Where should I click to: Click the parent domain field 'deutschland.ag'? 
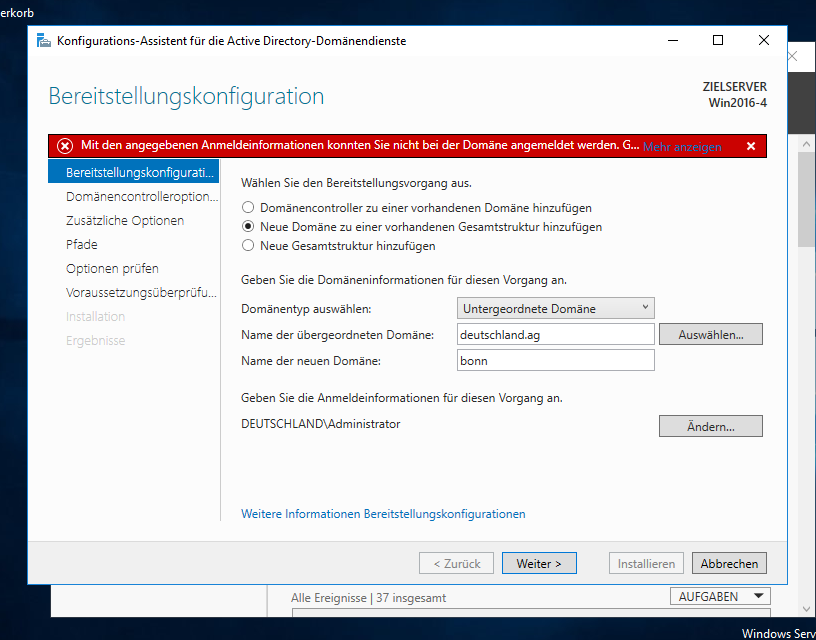click(x=555, y=335)
